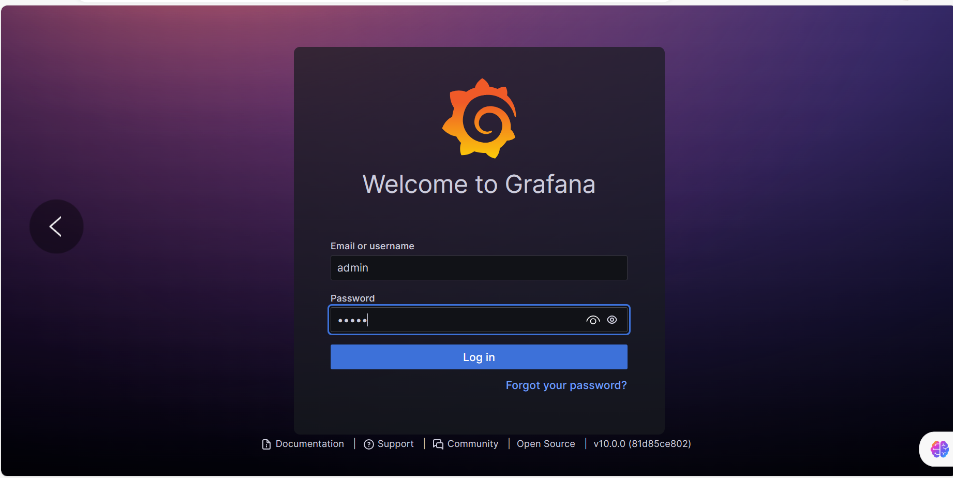Click the Email or username label
This screenshot has width=953, height=480.
372,246
